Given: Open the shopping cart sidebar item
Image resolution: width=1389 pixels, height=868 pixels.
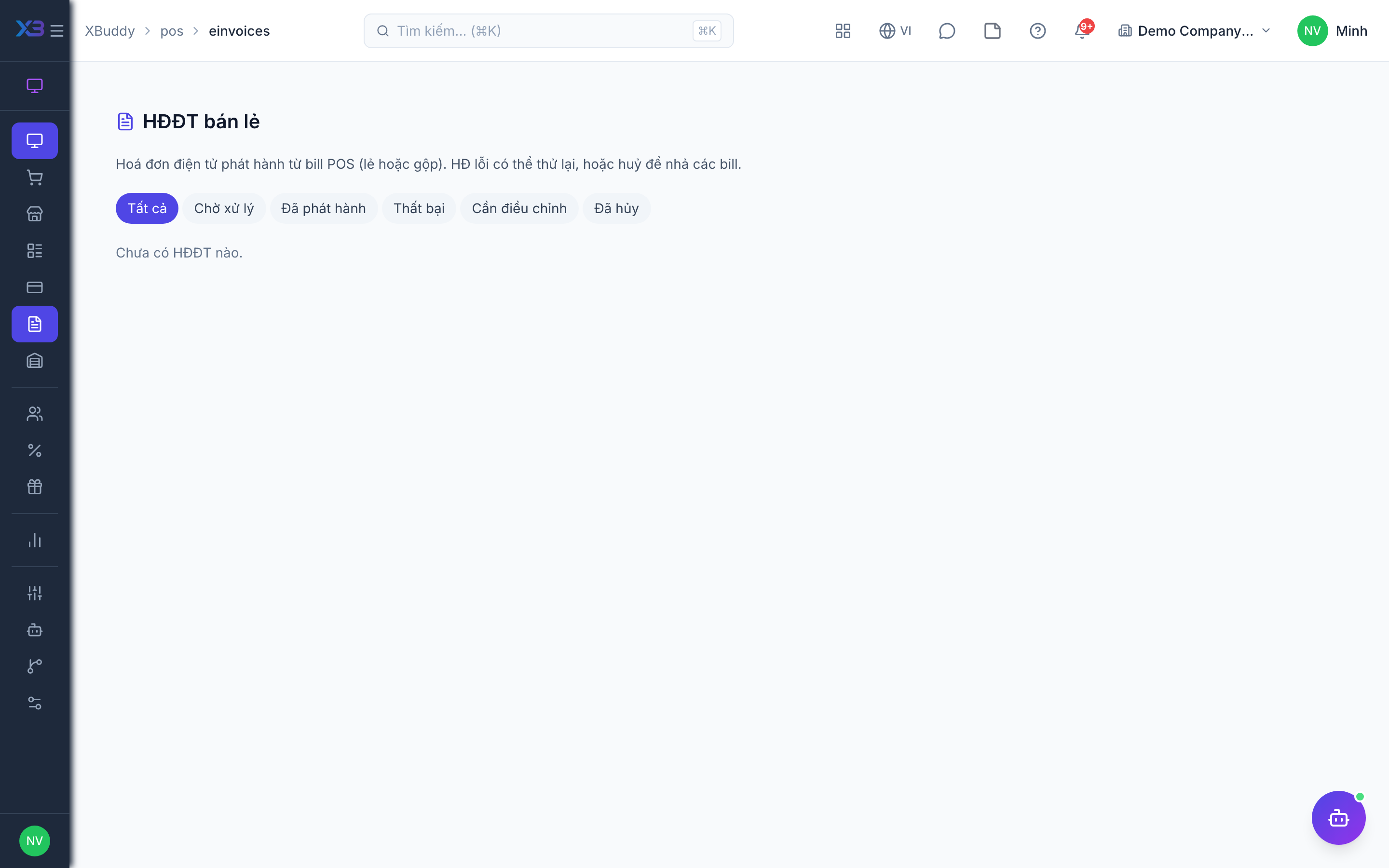Looking at the screenshot, I should [x=34, y=177].
